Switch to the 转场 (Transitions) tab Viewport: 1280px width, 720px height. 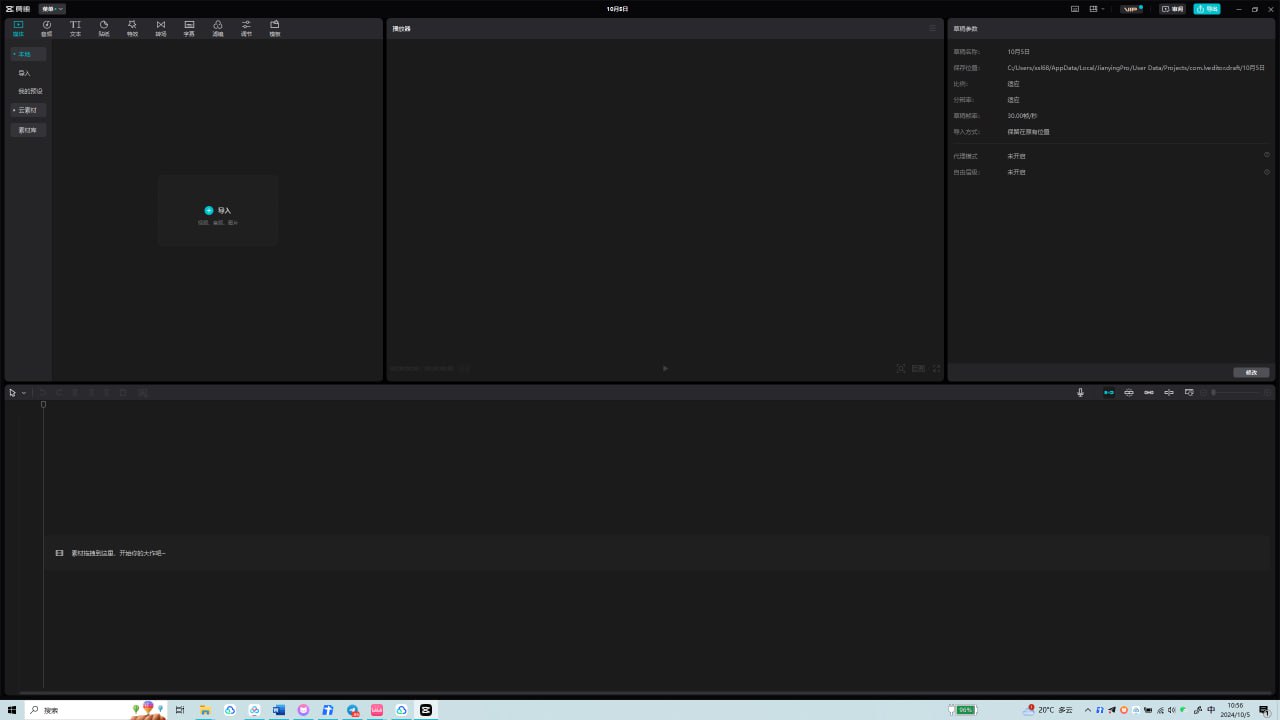point(160,28)
